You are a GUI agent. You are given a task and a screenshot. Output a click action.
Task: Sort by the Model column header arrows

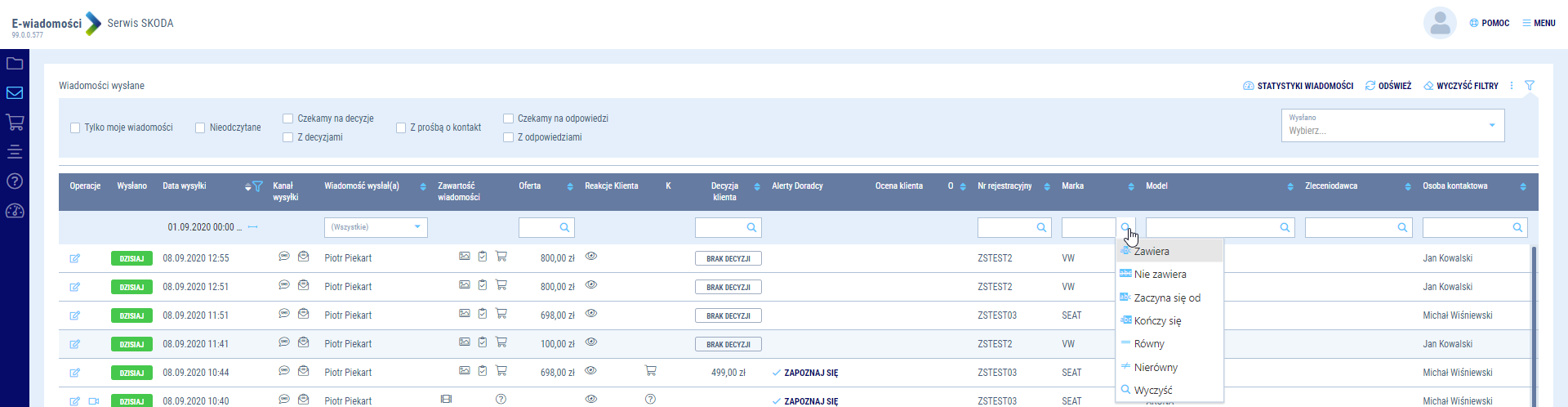click(1290, 187)
